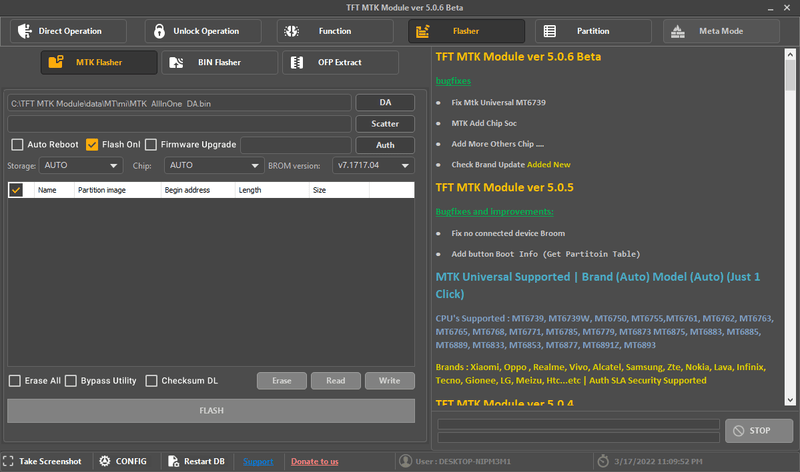The height and width of the screenshot is (472, 800).
Task: Minimize the TFT MTK Module window
Action: tap(770, 8)
